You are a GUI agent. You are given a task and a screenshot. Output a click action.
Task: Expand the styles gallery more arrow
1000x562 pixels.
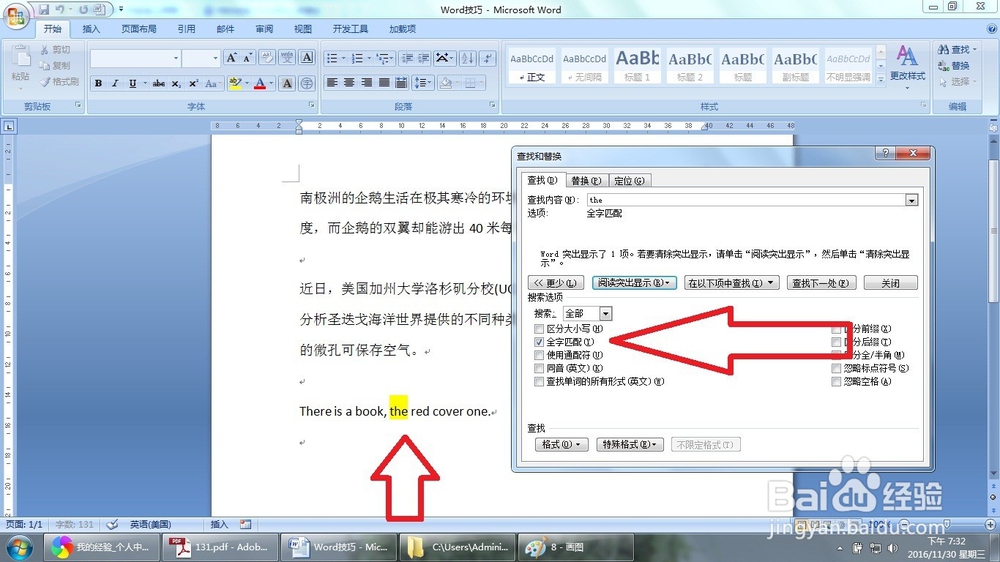click(881, 80)
